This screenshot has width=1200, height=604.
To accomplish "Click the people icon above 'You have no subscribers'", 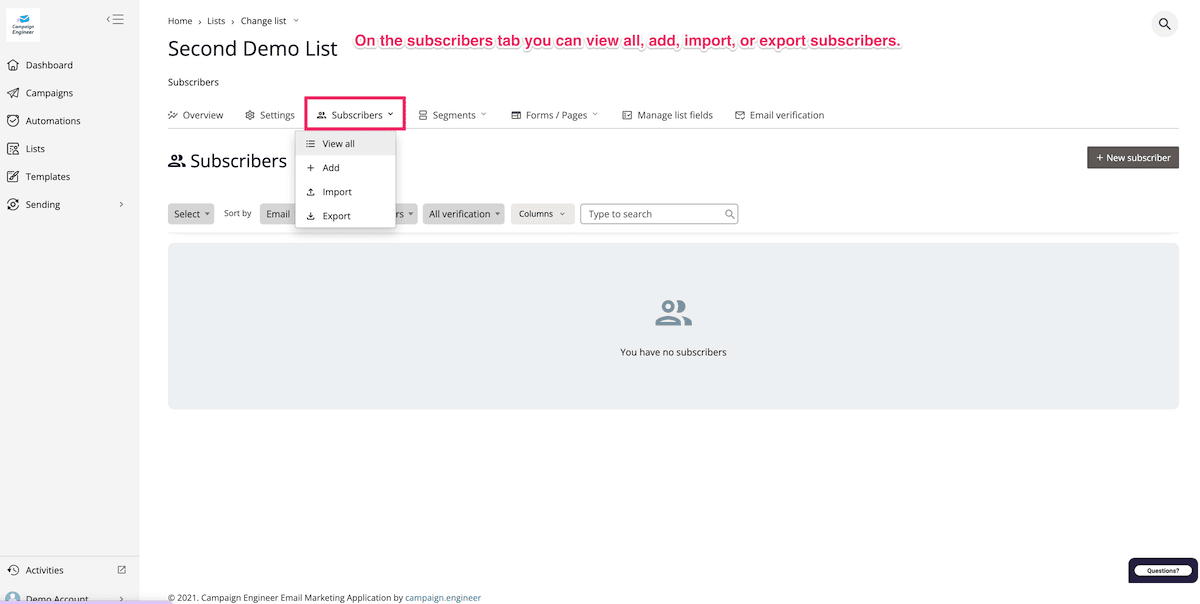I will click(x=673, y=313).
